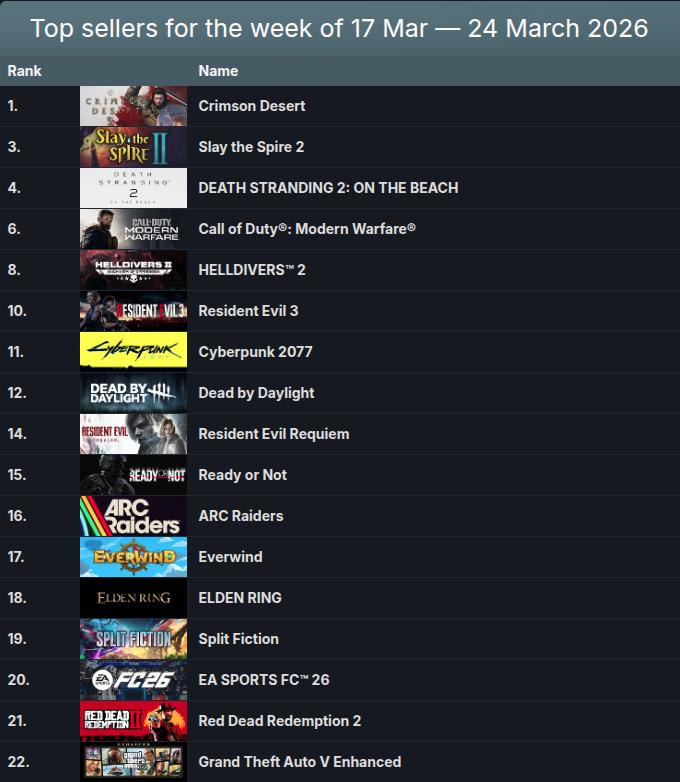Select the Split Fiction name link
Screen dimensions: 680x782
(x=238, y=639)
